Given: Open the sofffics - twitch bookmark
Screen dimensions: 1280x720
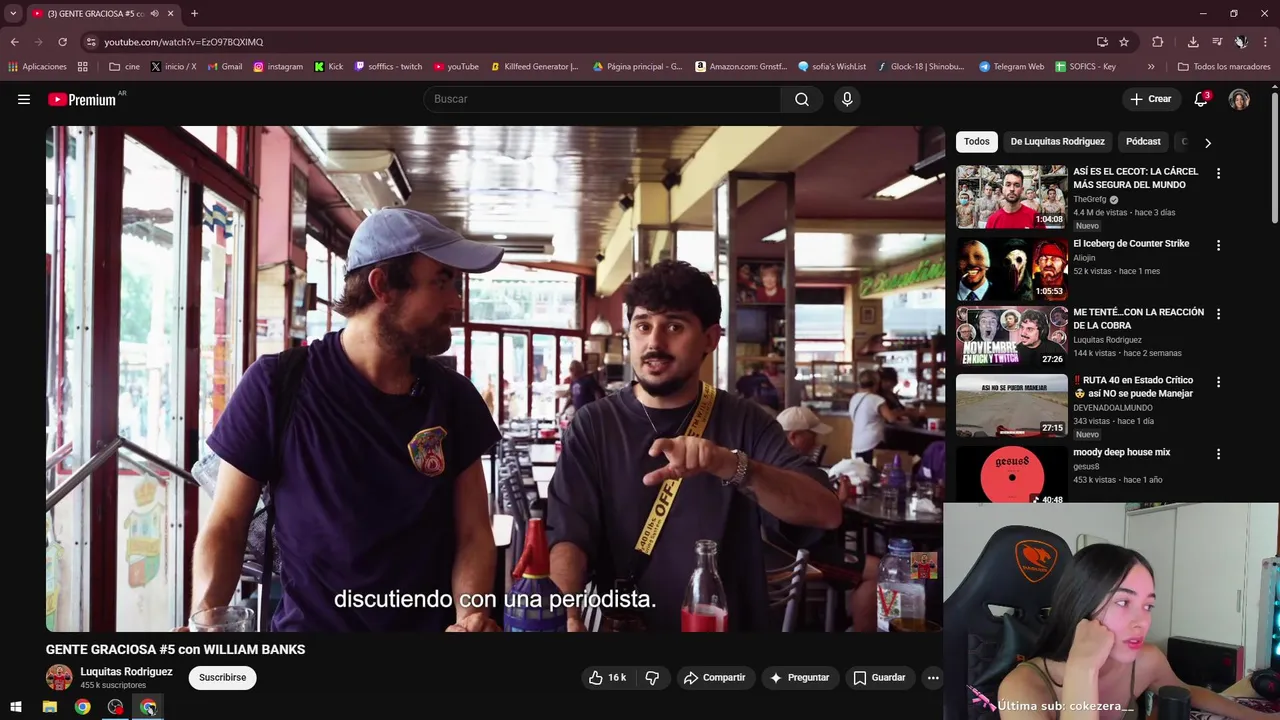Looking at the screenshot, I should 389,67.
